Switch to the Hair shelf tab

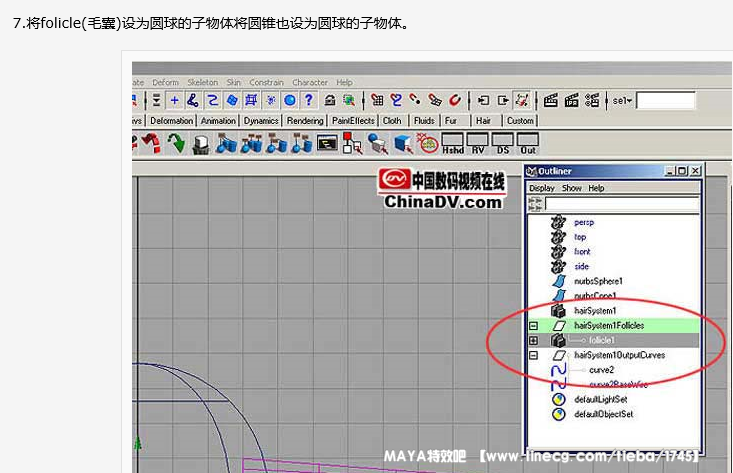click(483, 121)
